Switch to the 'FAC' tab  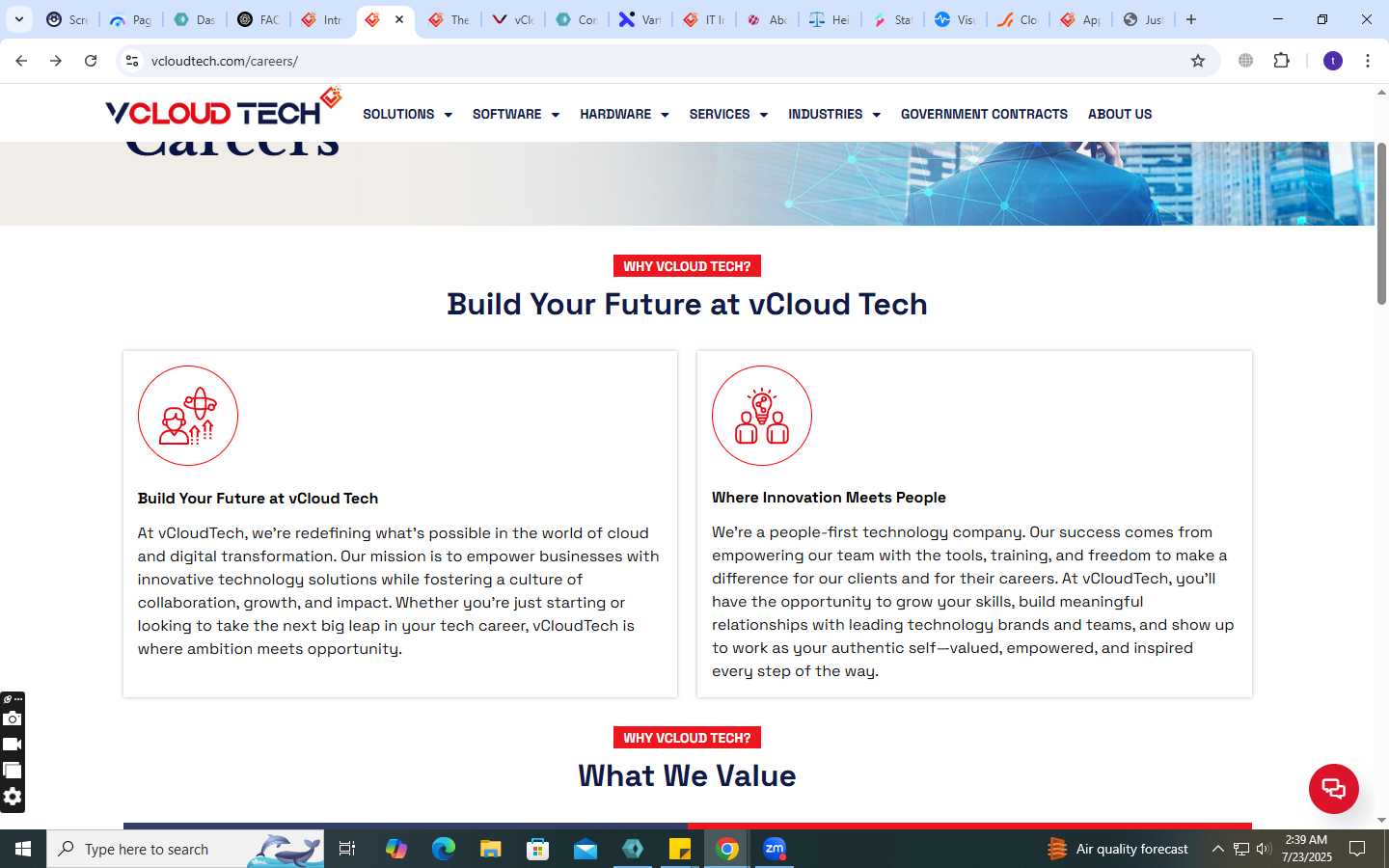point(258,19)
